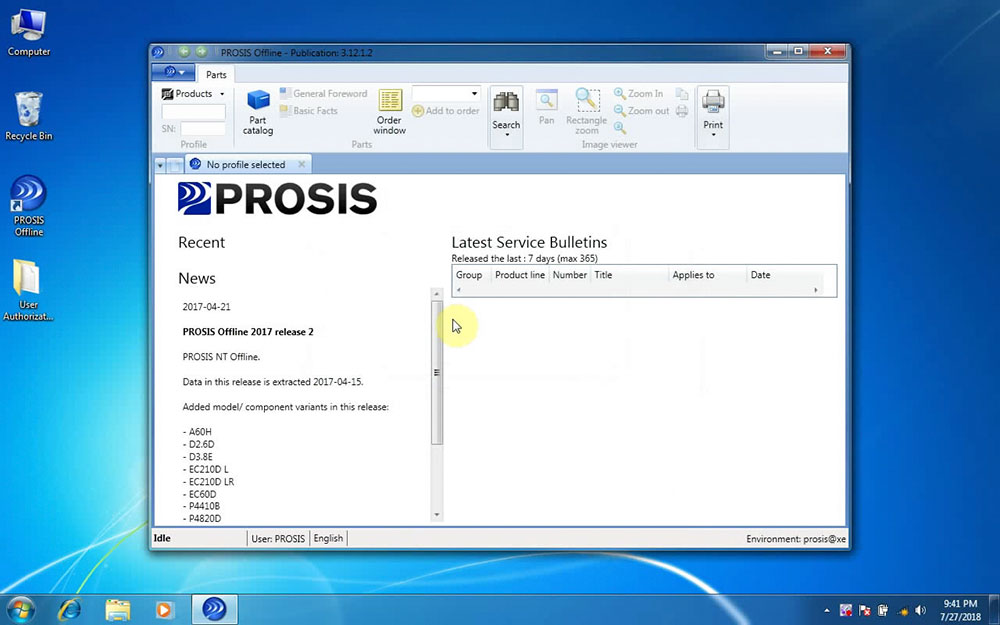Click the Date column header
This screenshot has width=1000, height=625.
point(761,275)
